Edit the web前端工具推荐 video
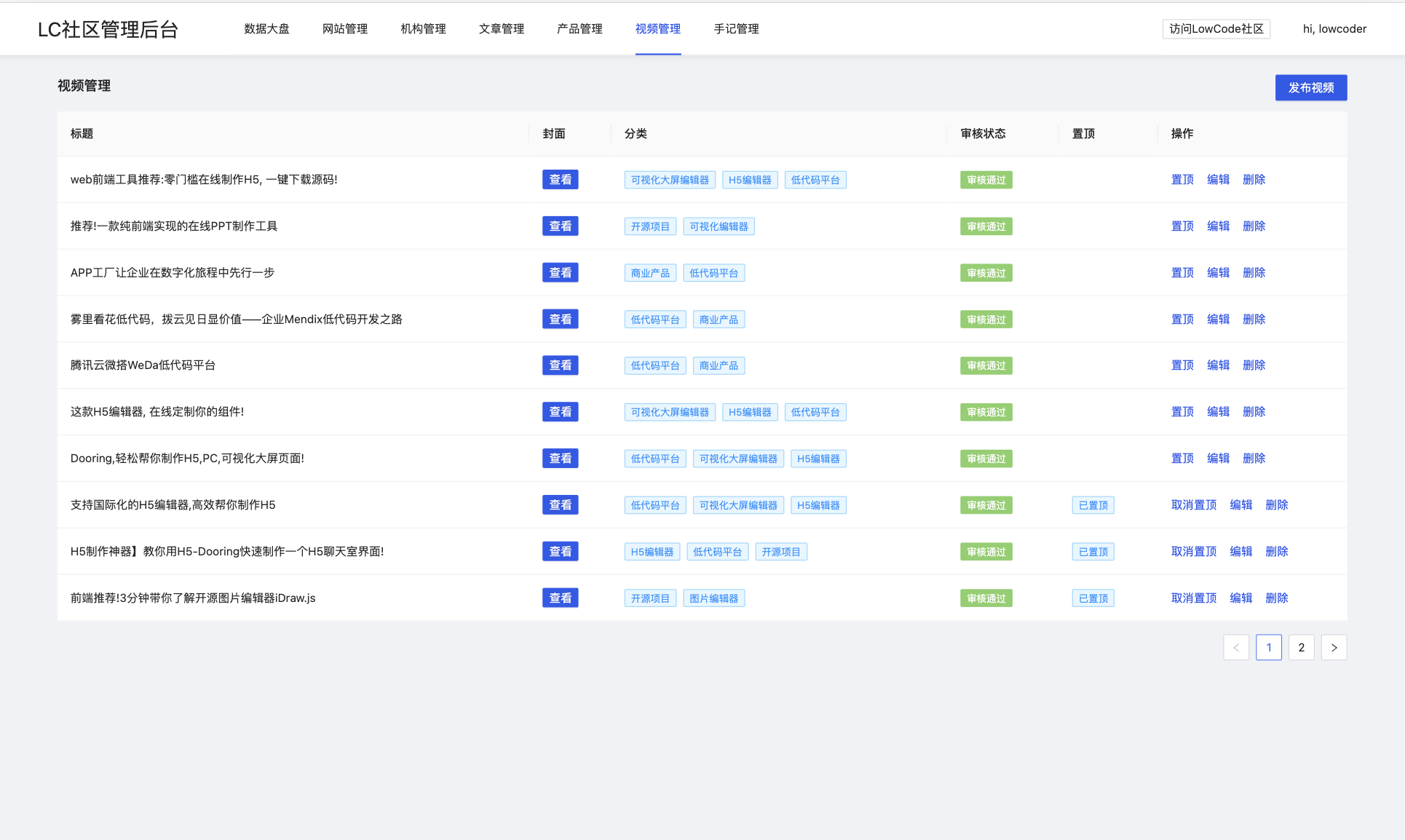1405x840 pixels. pos(1218,180)
